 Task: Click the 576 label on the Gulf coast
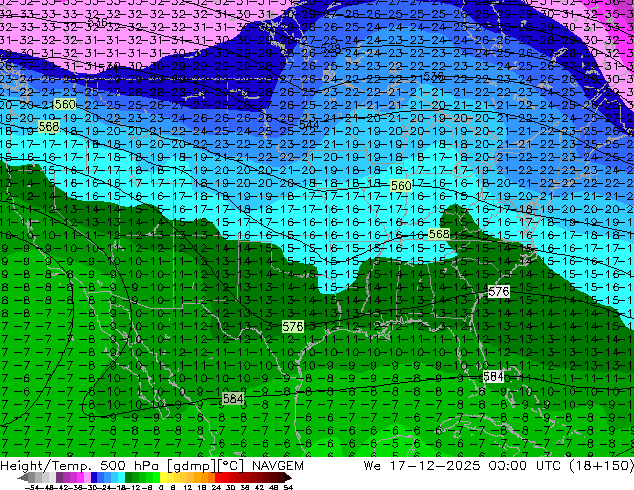point(293,327)
